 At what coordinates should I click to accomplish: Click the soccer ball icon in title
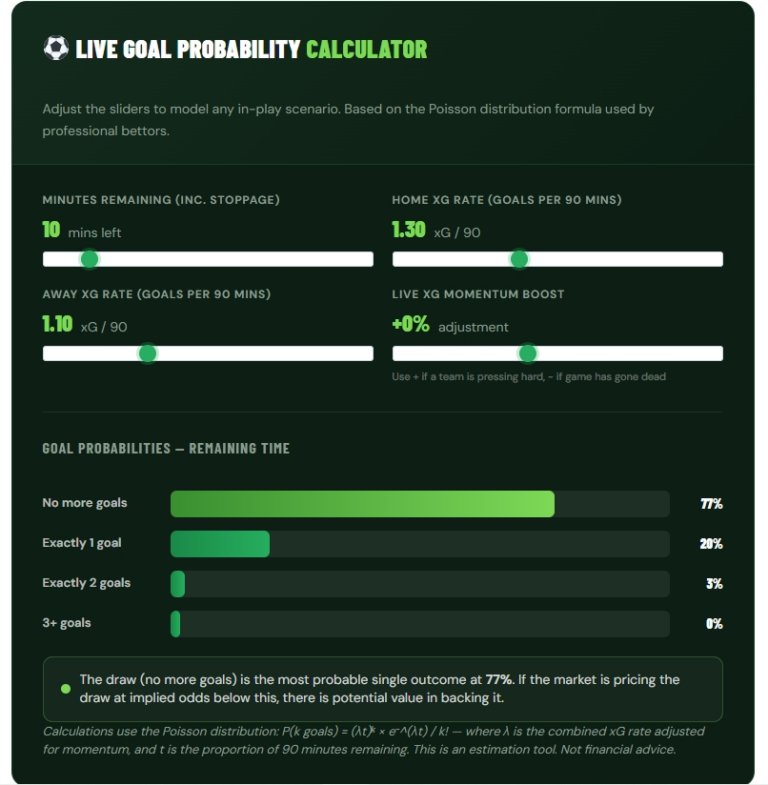[x=56, y=49]
